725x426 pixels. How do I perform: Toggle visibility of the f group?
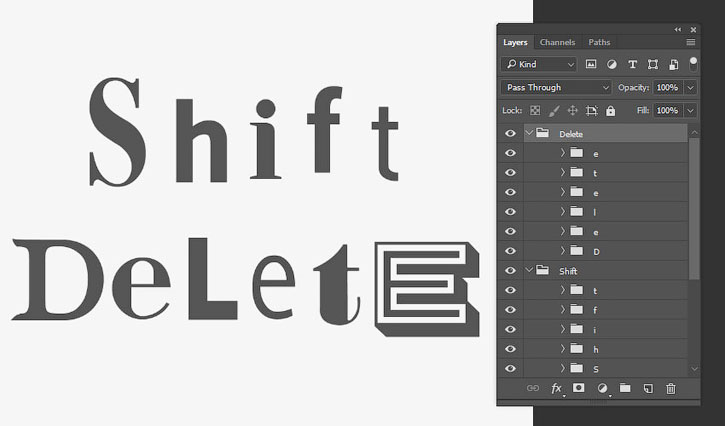tap(510, 309)
